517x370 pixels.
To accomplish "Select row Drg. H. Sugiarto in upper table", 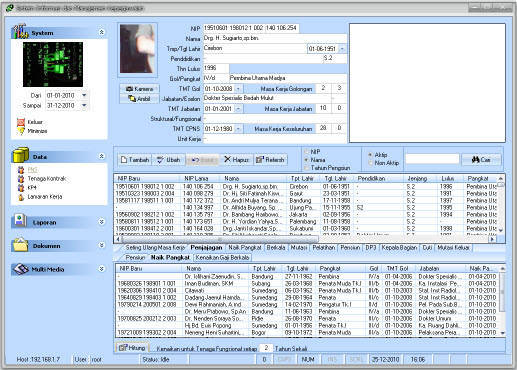I will coord(306,186).
